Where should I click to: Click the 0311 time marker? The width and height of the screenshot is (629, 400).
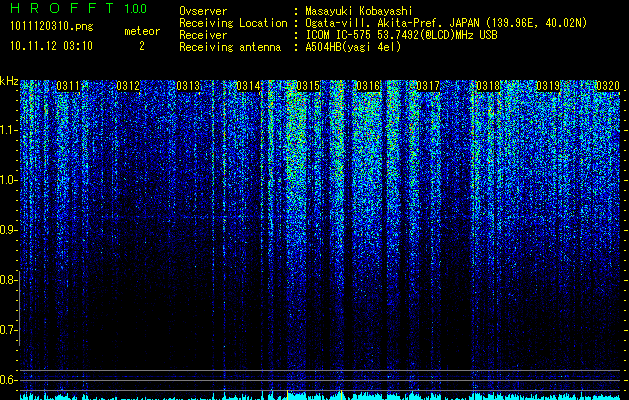point(68,86)
